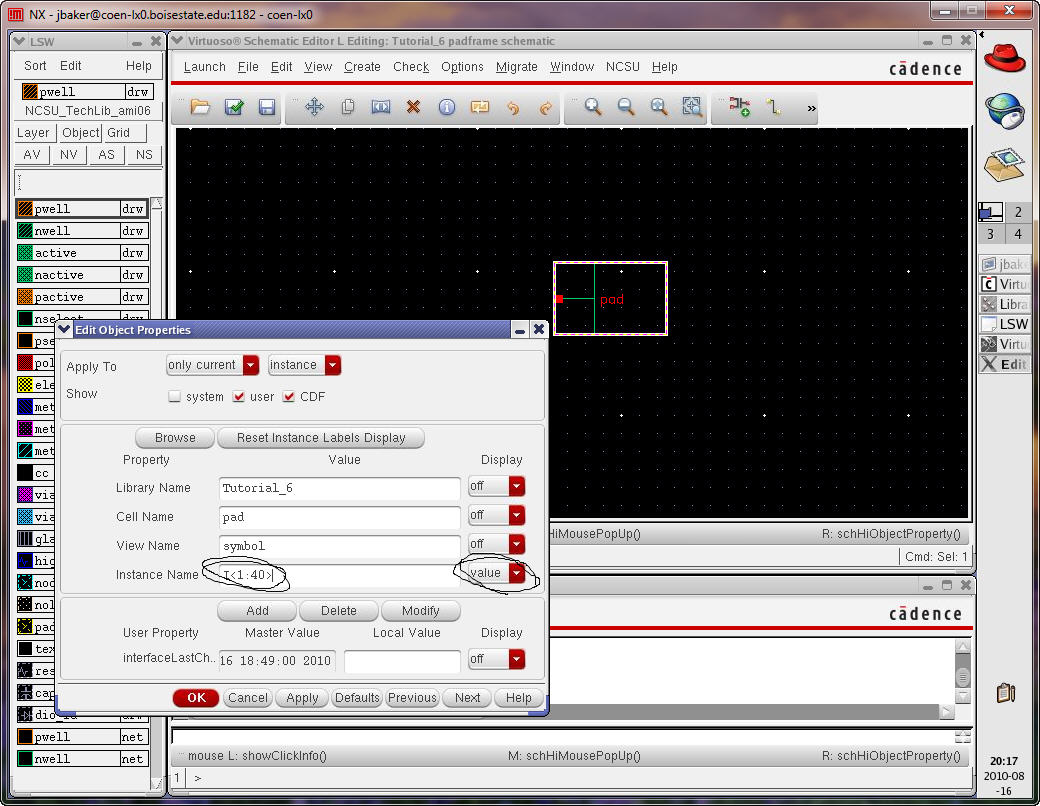Screen dimensions: 1040x806
Task: Click the Open folder toolbar icon
Action: coord(200,107)
